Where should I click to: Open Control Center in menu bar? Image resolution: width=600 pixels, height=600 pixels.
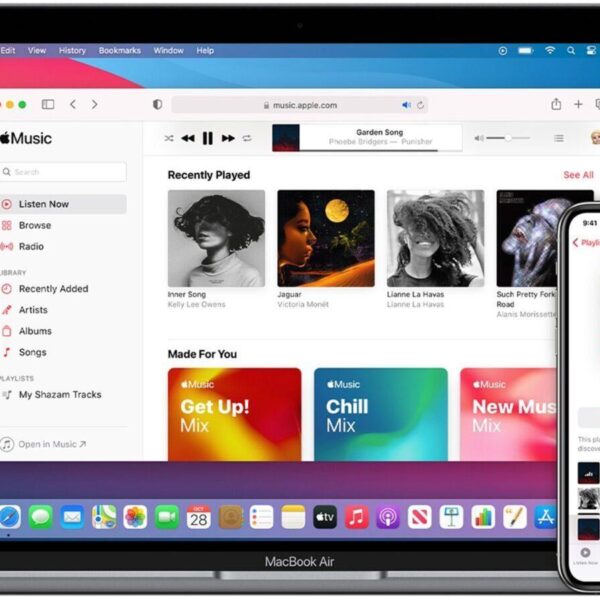(592, 51)
